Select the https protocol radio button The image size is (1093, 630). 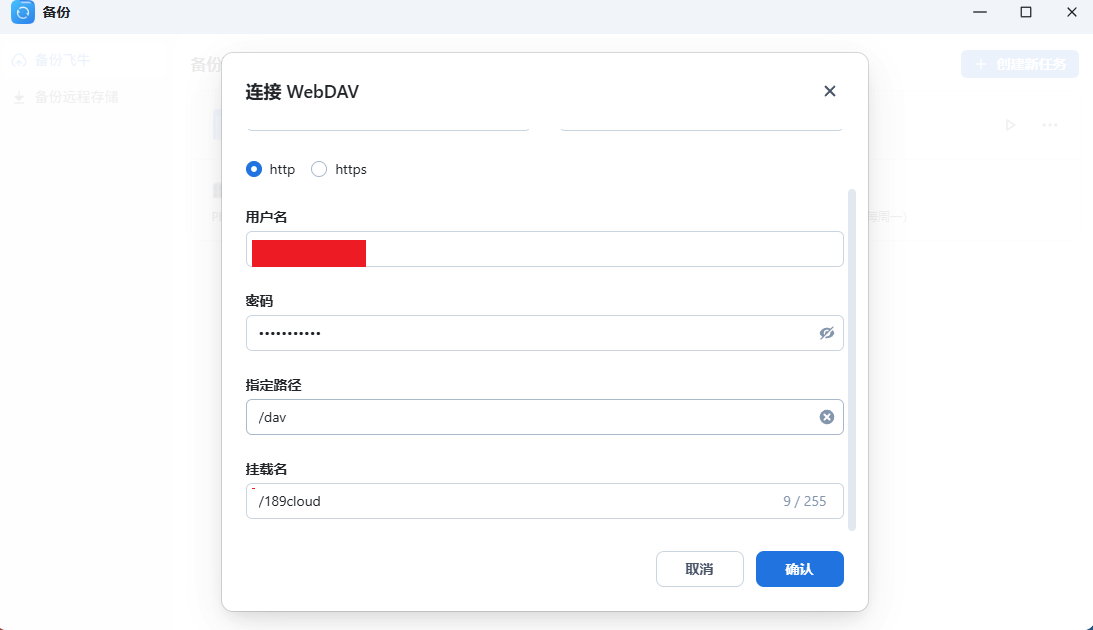point(320,170)
